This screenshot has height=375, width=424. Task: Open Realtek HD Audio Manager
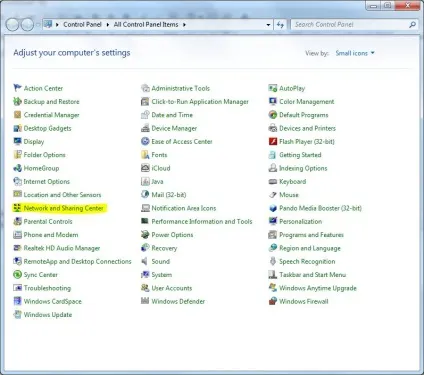pos(62,248)
